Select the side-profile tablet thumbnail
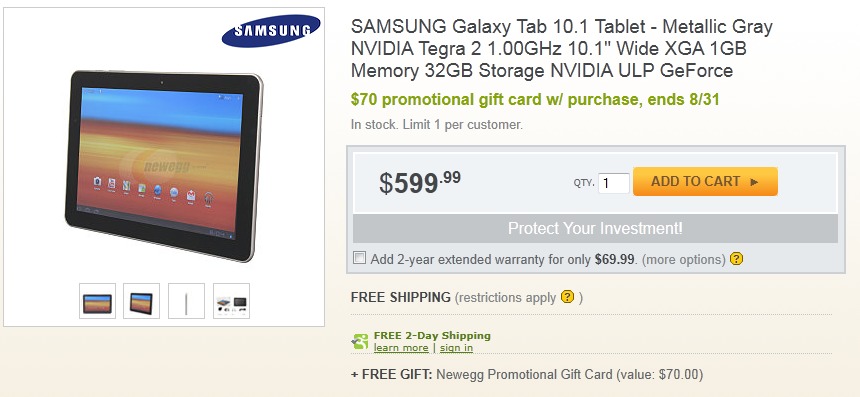860x397 pixels. tap(186, 300)
